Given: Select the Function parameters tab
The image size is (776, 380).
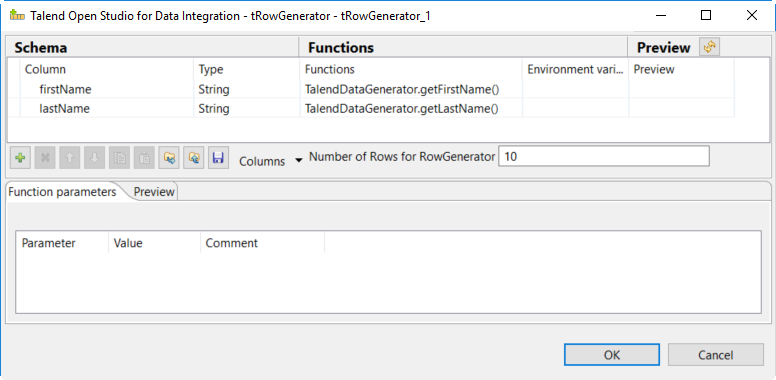Looking at the screenshot, I should (62, 191).
